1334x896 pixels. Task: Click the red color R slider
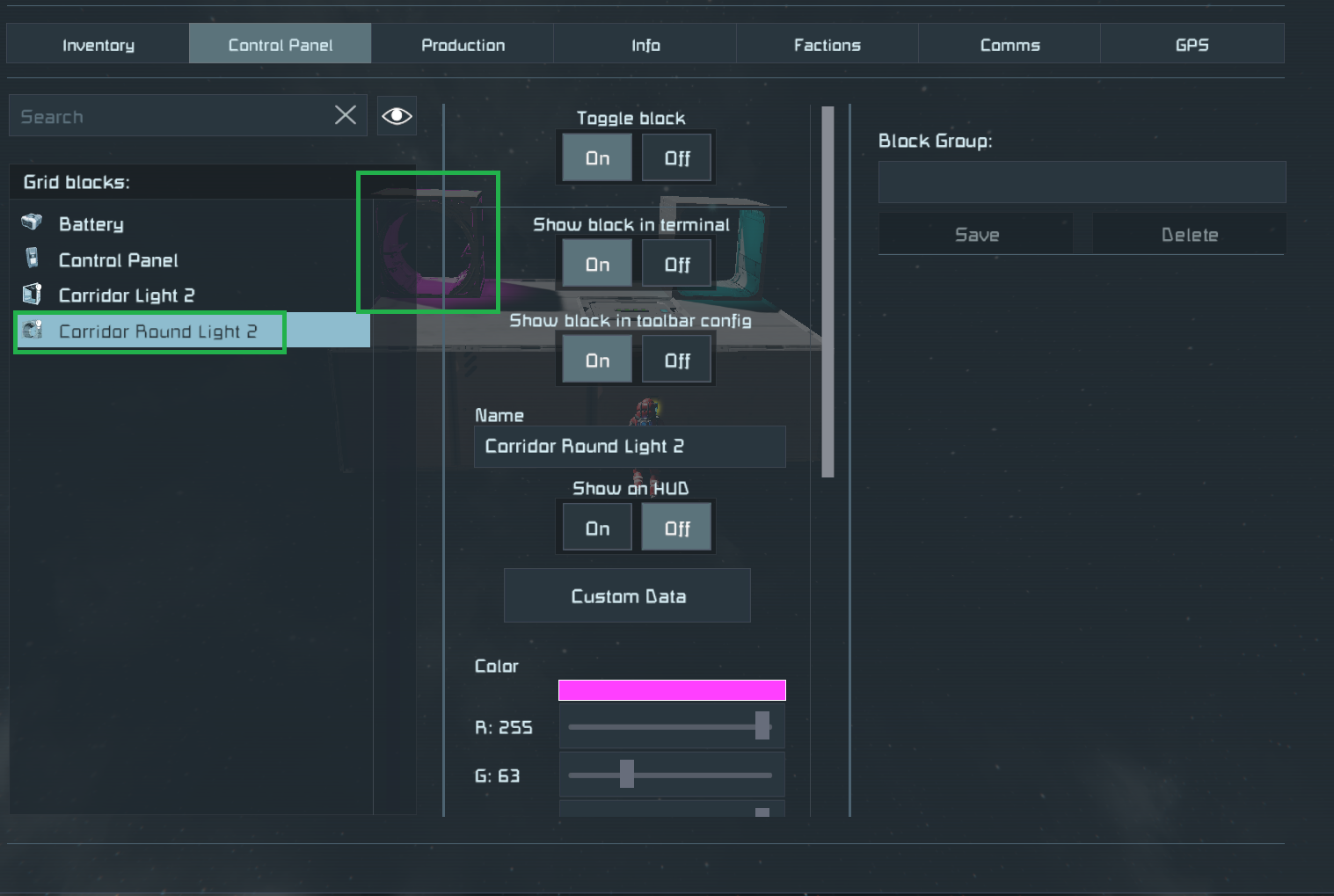tap(672, 726)
